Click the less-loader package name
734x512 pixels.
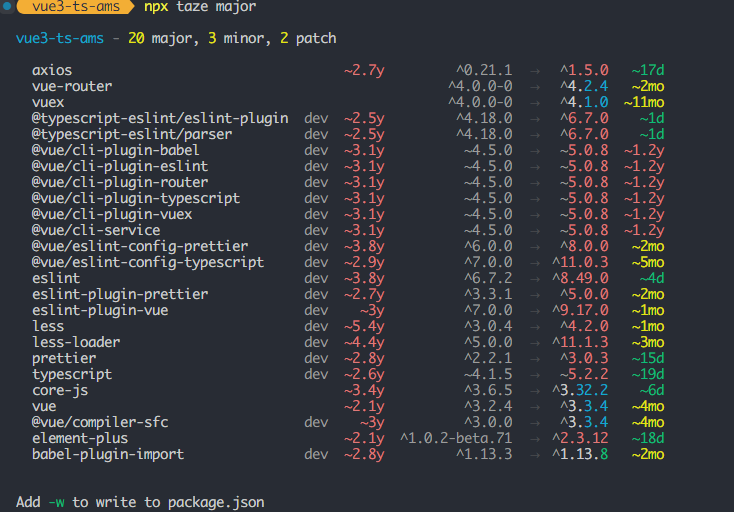tap(76, 342)
